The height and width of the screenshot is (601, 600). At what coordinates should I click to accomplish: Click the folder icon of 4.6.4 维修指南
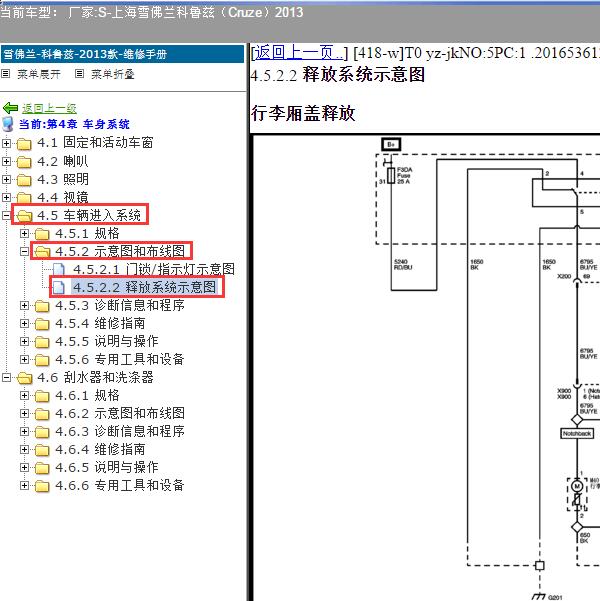point(42,450)
